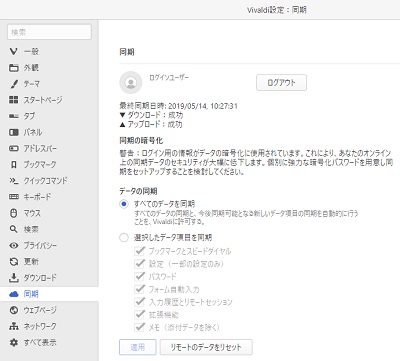Click the eye icon beside プライバシー
Screen dimensions: 400x361
pos(14,245)
